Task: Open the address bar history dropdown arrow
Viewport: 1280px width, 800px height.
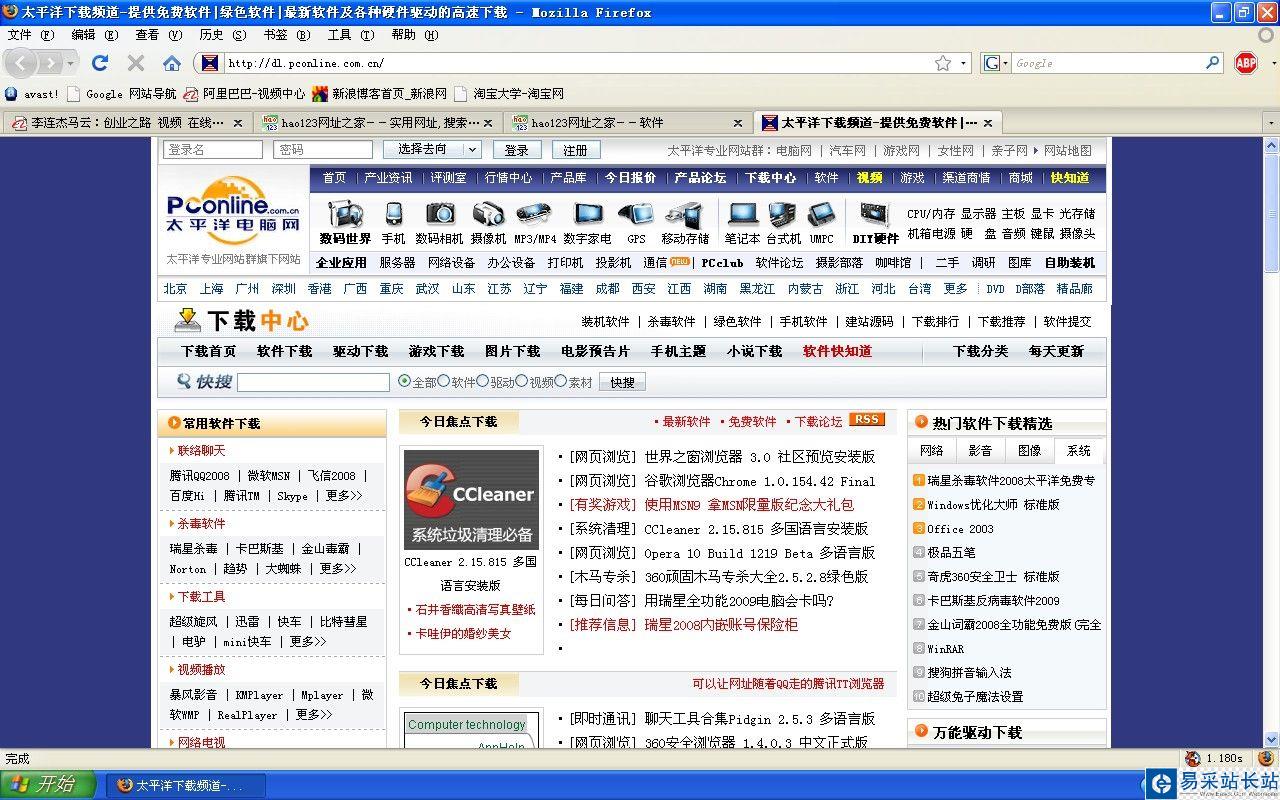Action: [x=964, y=63]
